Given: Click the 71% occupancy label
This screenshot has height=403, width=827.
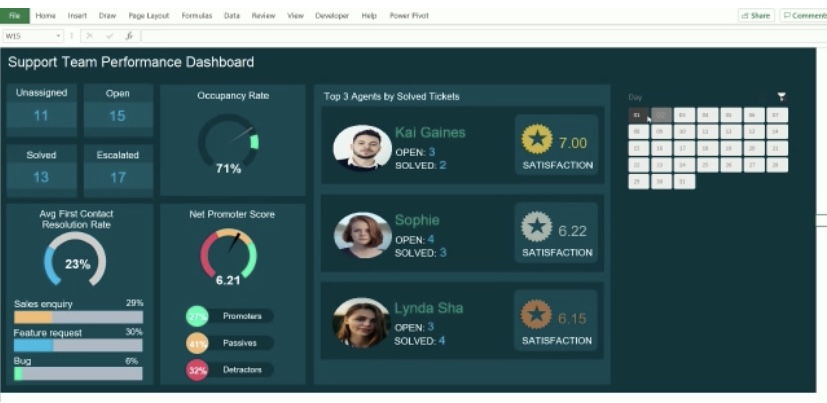Looking at the screenshot, I should point(228,169).
